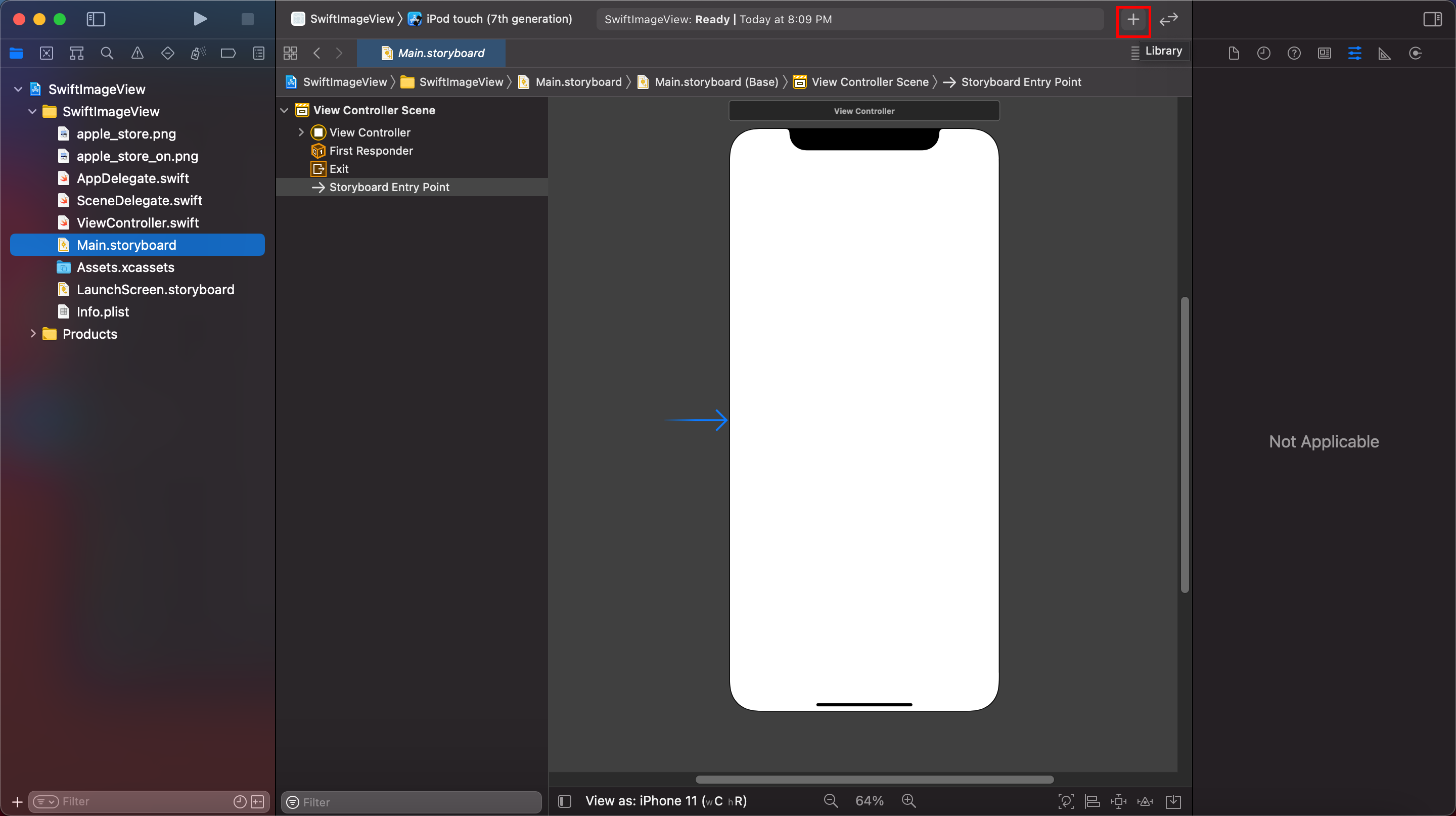This screenshot has width=1456, height=816.
Task: Expand the View Controller outline item
Action: coord(301,132)
